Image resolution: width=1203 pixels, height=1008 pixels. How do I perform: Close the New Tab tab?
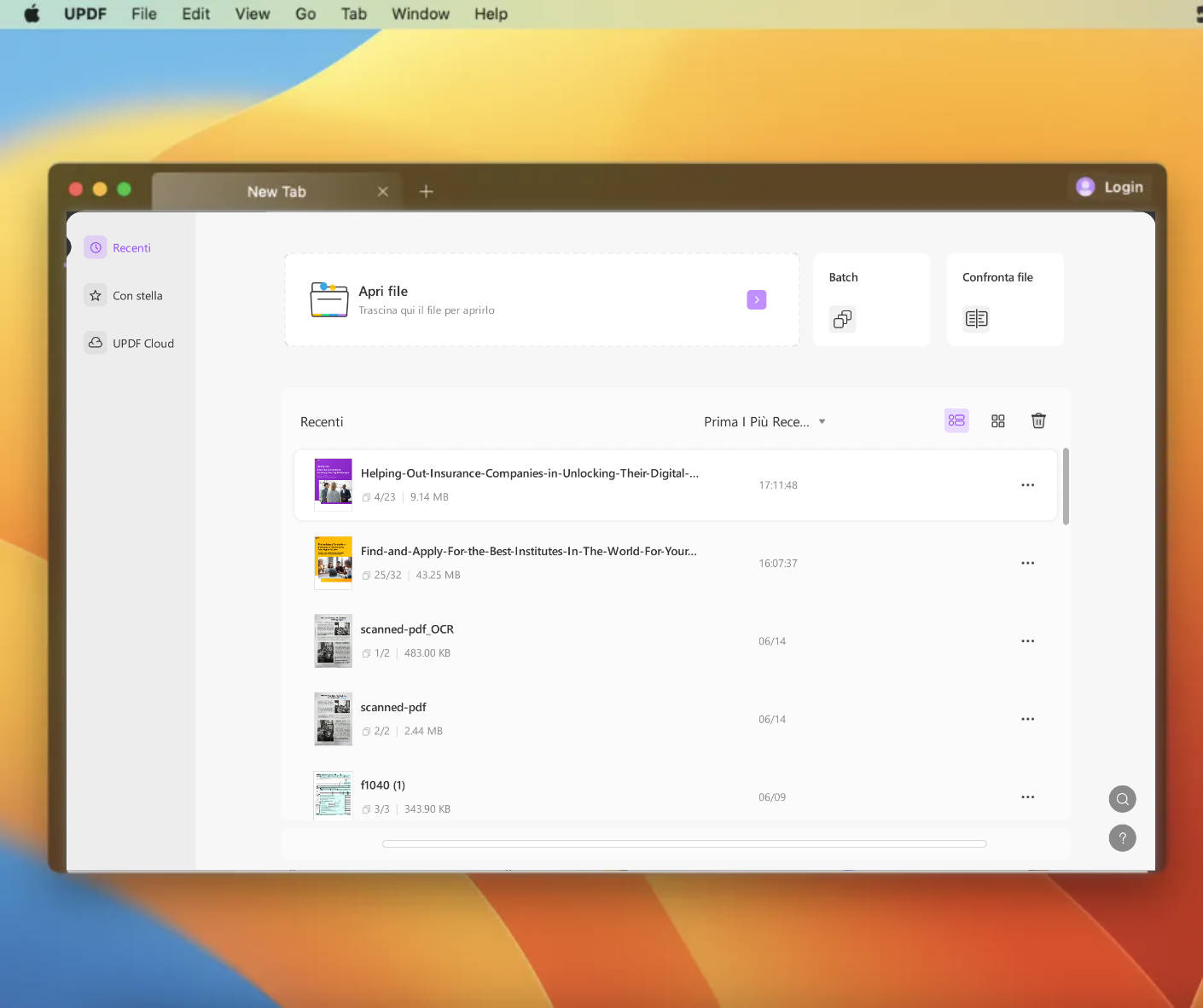pos(383,192)
